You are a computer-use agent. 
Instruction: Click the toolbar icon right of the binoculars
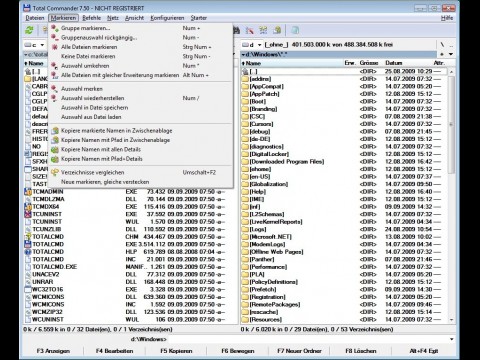(x=250, y=30)
